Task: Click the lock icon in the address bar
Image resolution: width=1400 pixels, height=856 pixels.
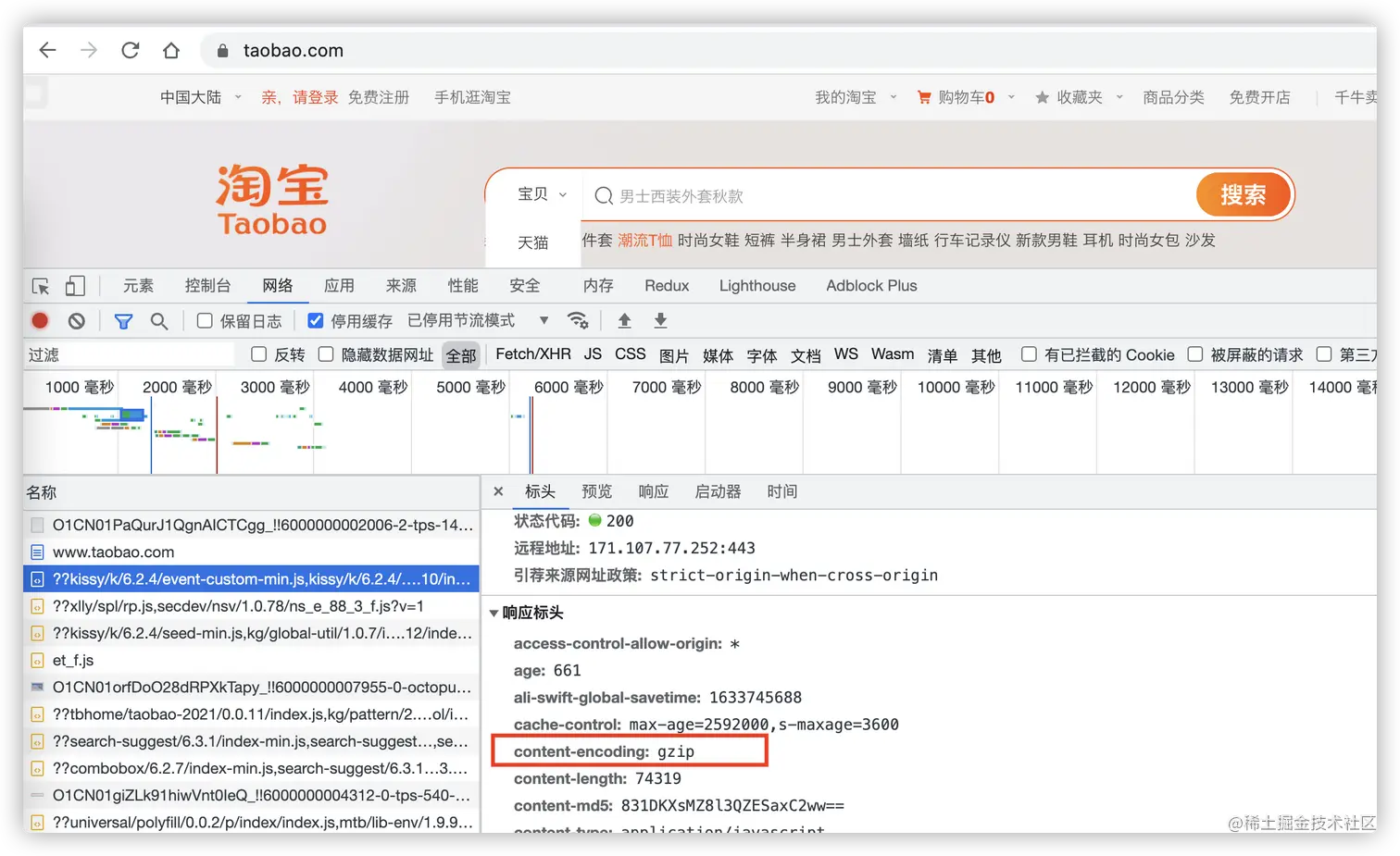Action: pos(222,51)
